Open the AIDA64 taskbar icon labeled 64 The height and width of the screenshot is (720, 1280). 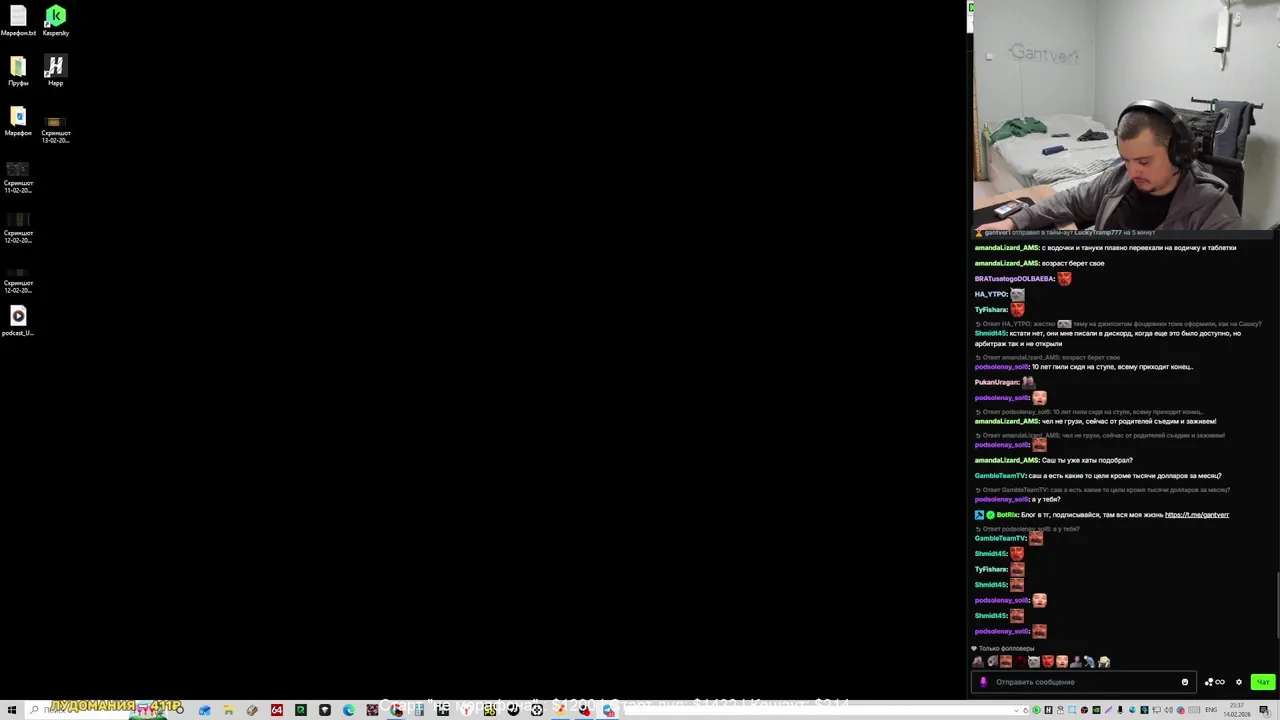click(x=277, y=710)
